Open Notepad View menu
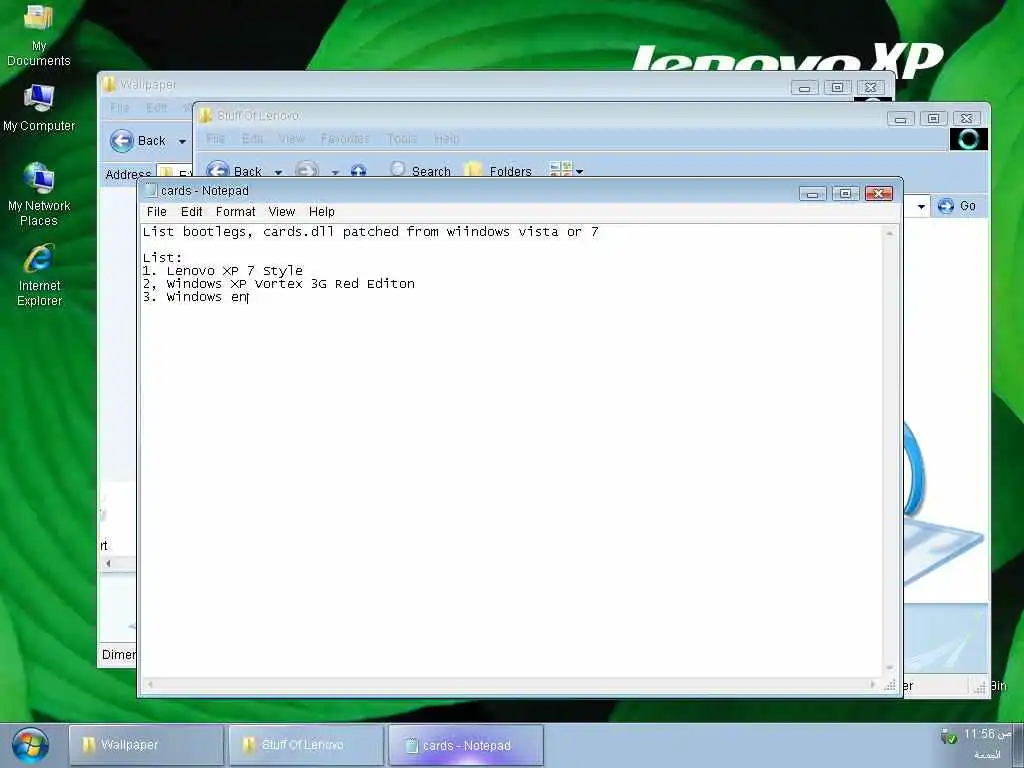 281,212
